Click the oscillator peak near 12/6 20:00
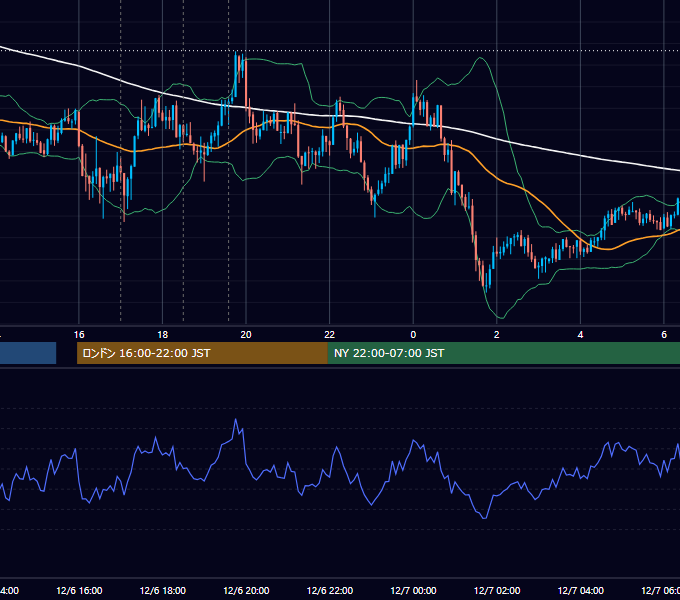Screen dimensions: 680x600 (x=236, y=419)
